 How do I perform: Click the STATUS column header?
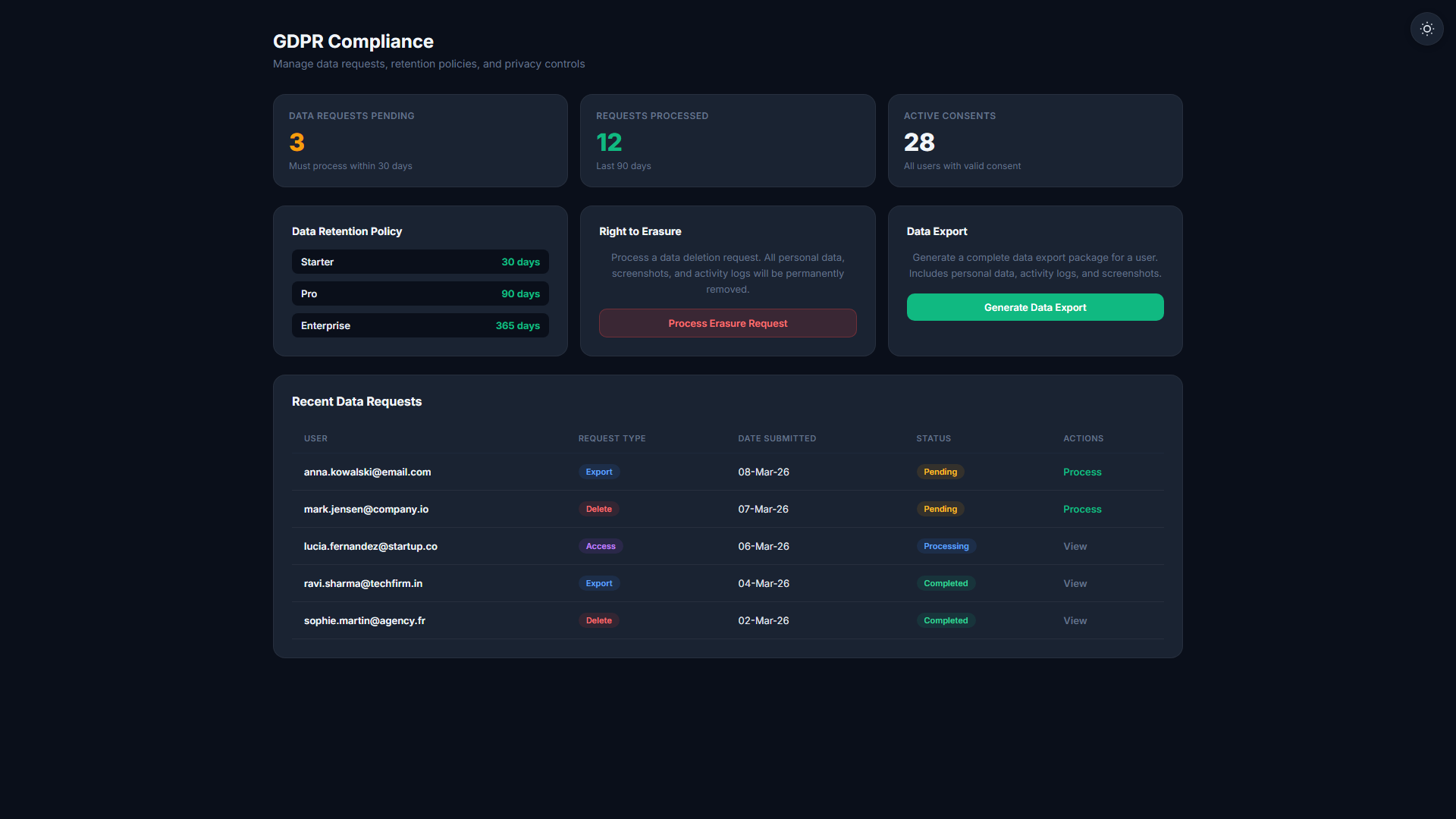pyautogui.click(x=934, y=438)
